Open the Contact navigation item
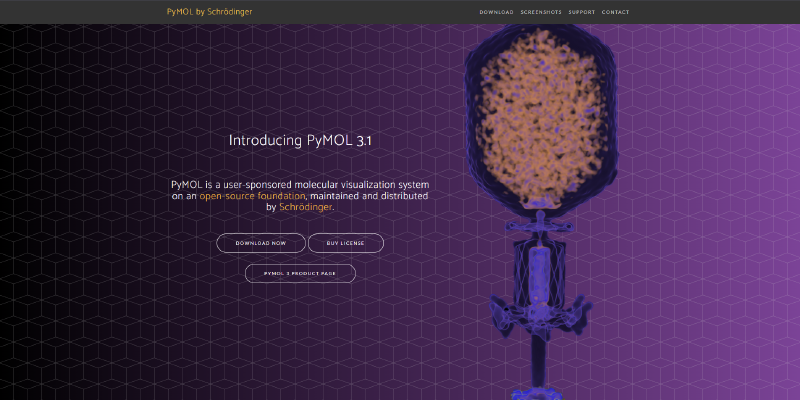The height and width of the screenshot is (400, 800). coord(615,12)
